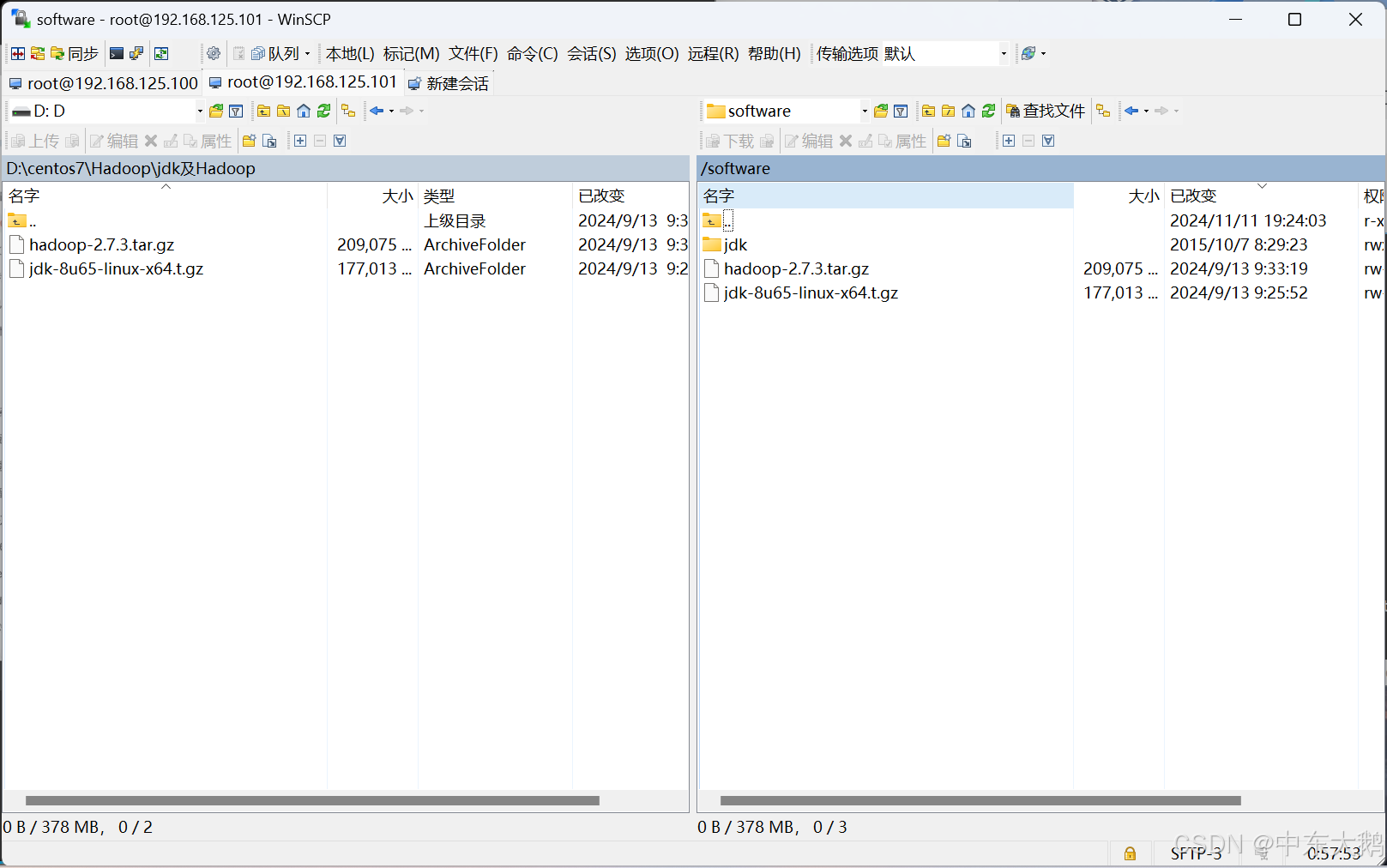1387x868 pixels.
Task: Go to remote home directory icon
Action: pos(968,111)
